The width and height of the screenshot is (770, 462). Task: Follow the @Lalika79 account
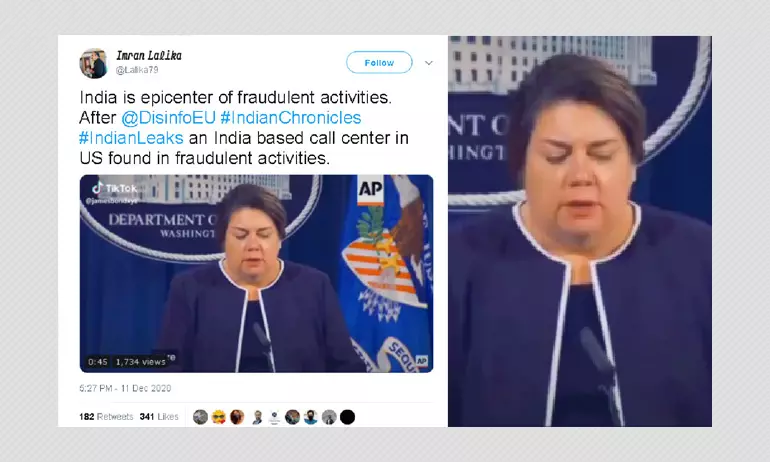pos(379,62)
